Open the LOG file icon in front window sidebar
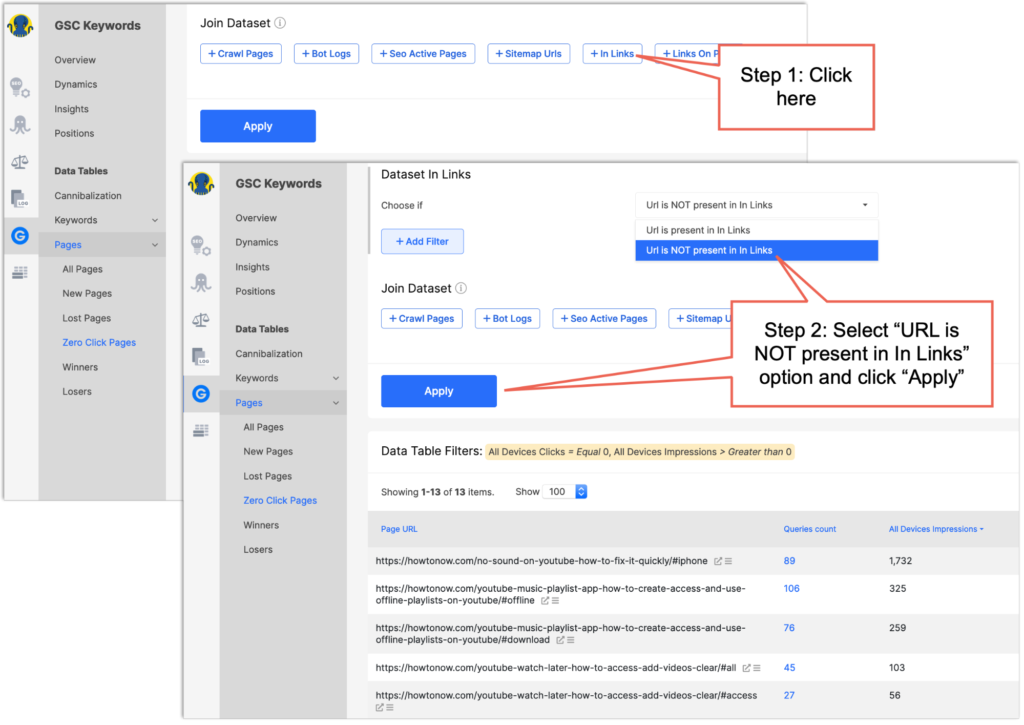The image size is (1024, 725). click(200, 357)
